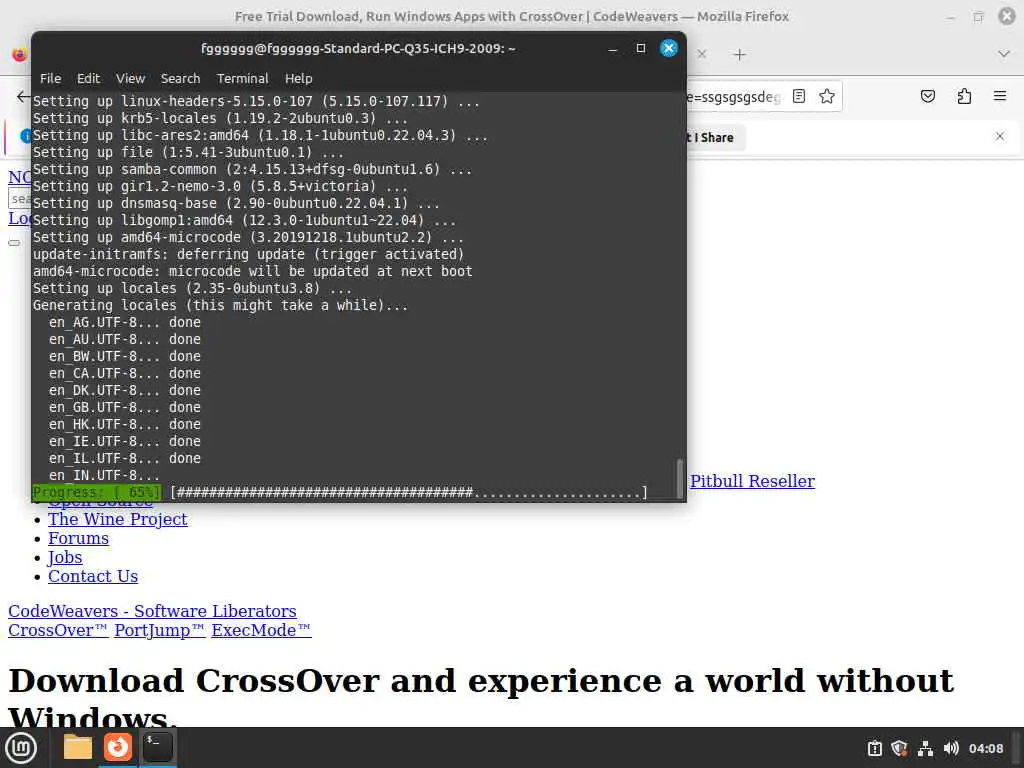The width and height of the screenshot is (1024, 768).
Task: Click the 'amd64-microcode: microcode will be updated' line
Action: point(252,272)
